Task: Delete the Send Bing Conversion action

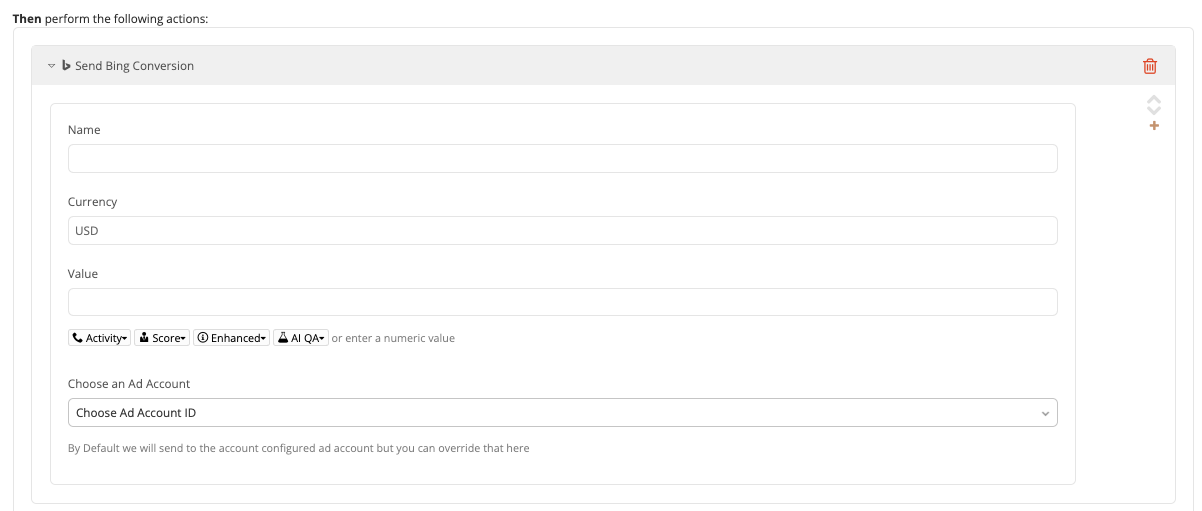Action: point(1150,66)
